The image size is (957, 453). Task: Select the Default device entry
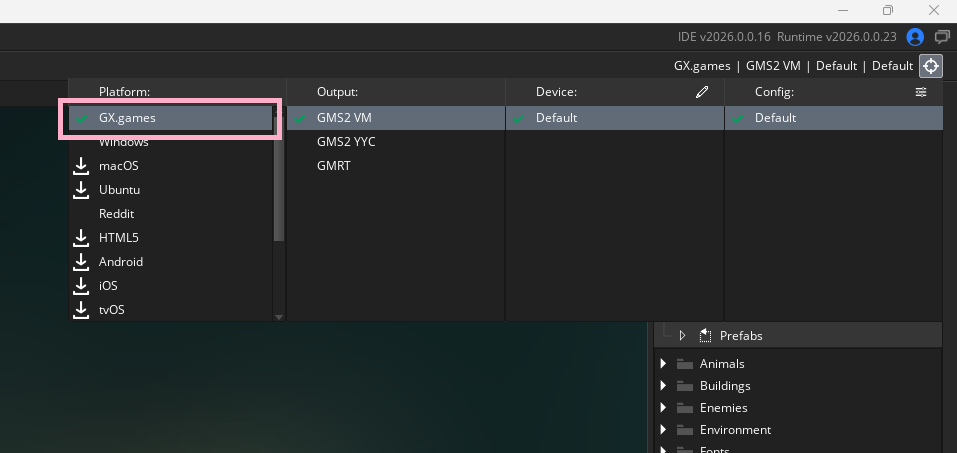615,118
